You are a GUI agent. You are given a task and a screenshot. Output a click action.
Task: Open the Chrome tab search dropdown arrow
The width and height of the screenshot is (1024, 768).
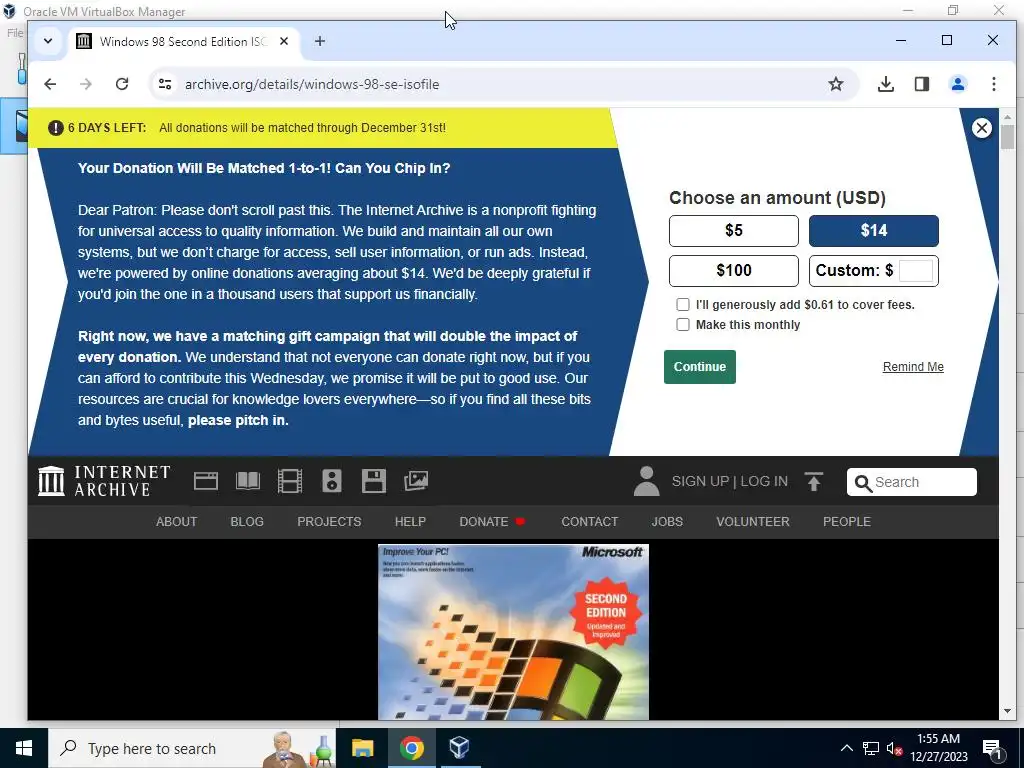pyautogui.click(x=48, y=41)
